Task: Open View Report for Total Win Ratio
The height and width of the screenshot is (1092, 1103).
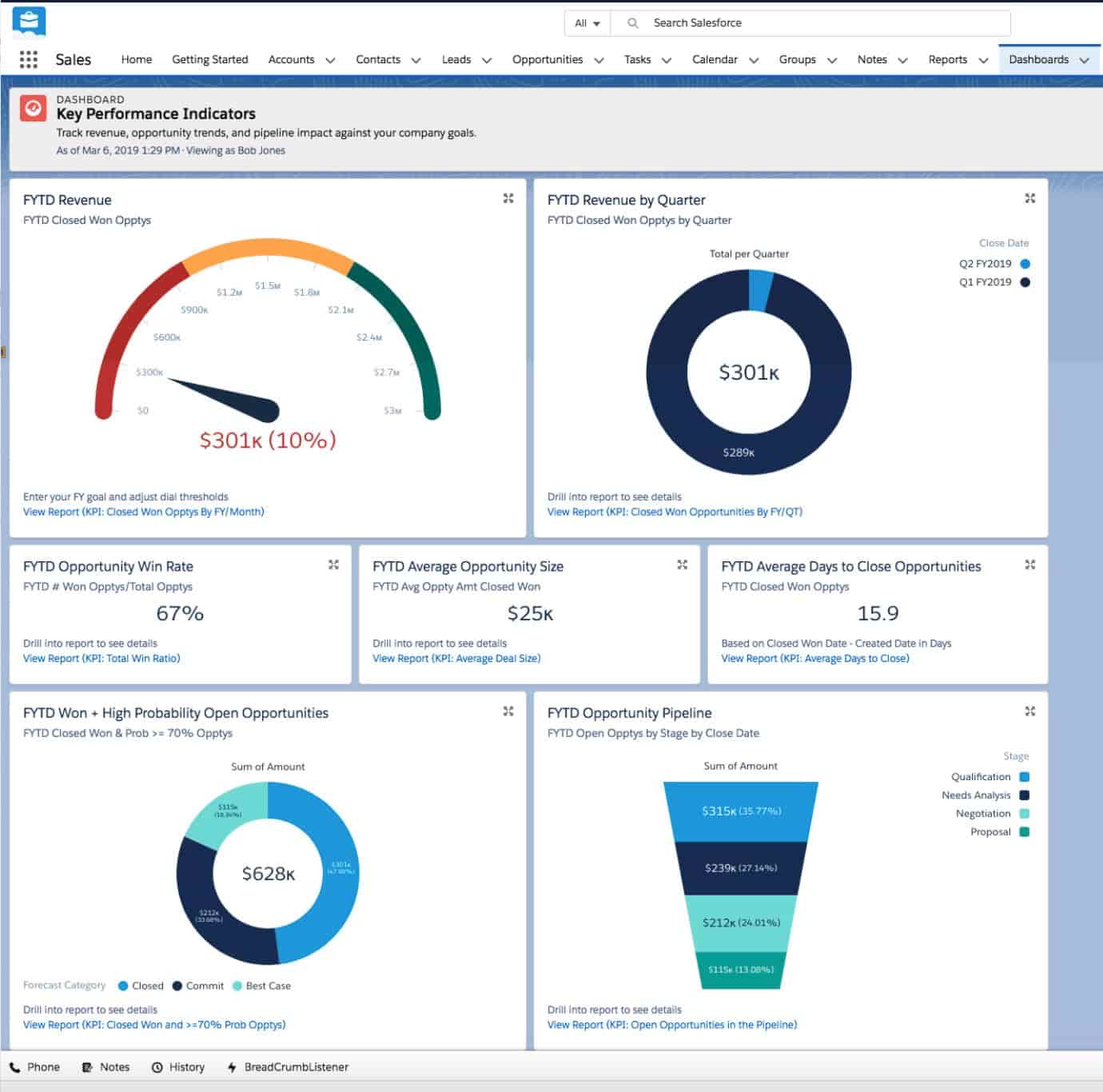Action: pyautogui.click(x=102, y=658)
